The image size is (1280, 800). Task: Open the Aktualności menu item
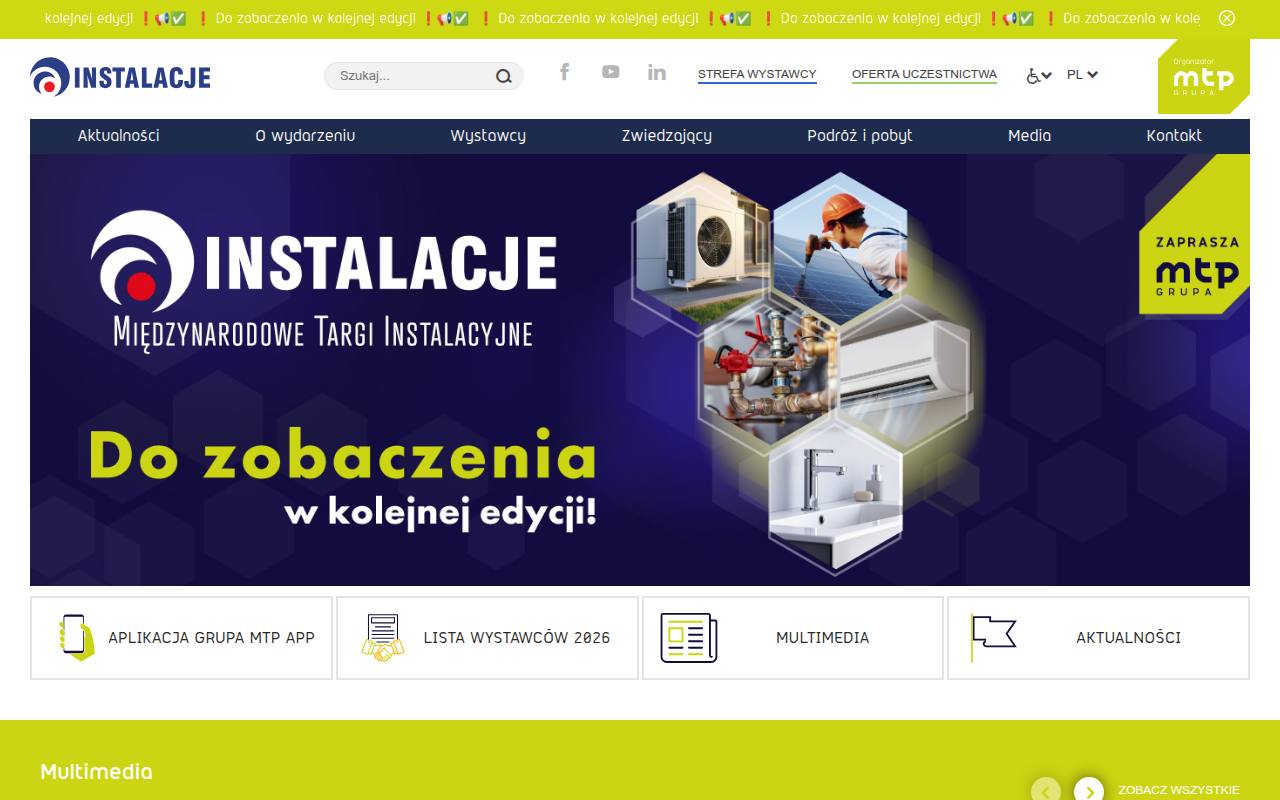point(119,136)
